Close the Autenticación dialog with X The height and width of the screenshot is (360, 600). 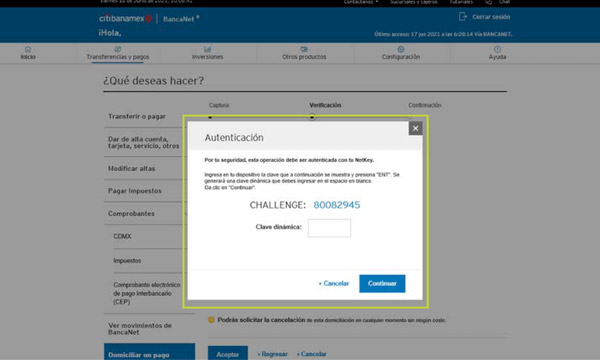pos(416,129)
